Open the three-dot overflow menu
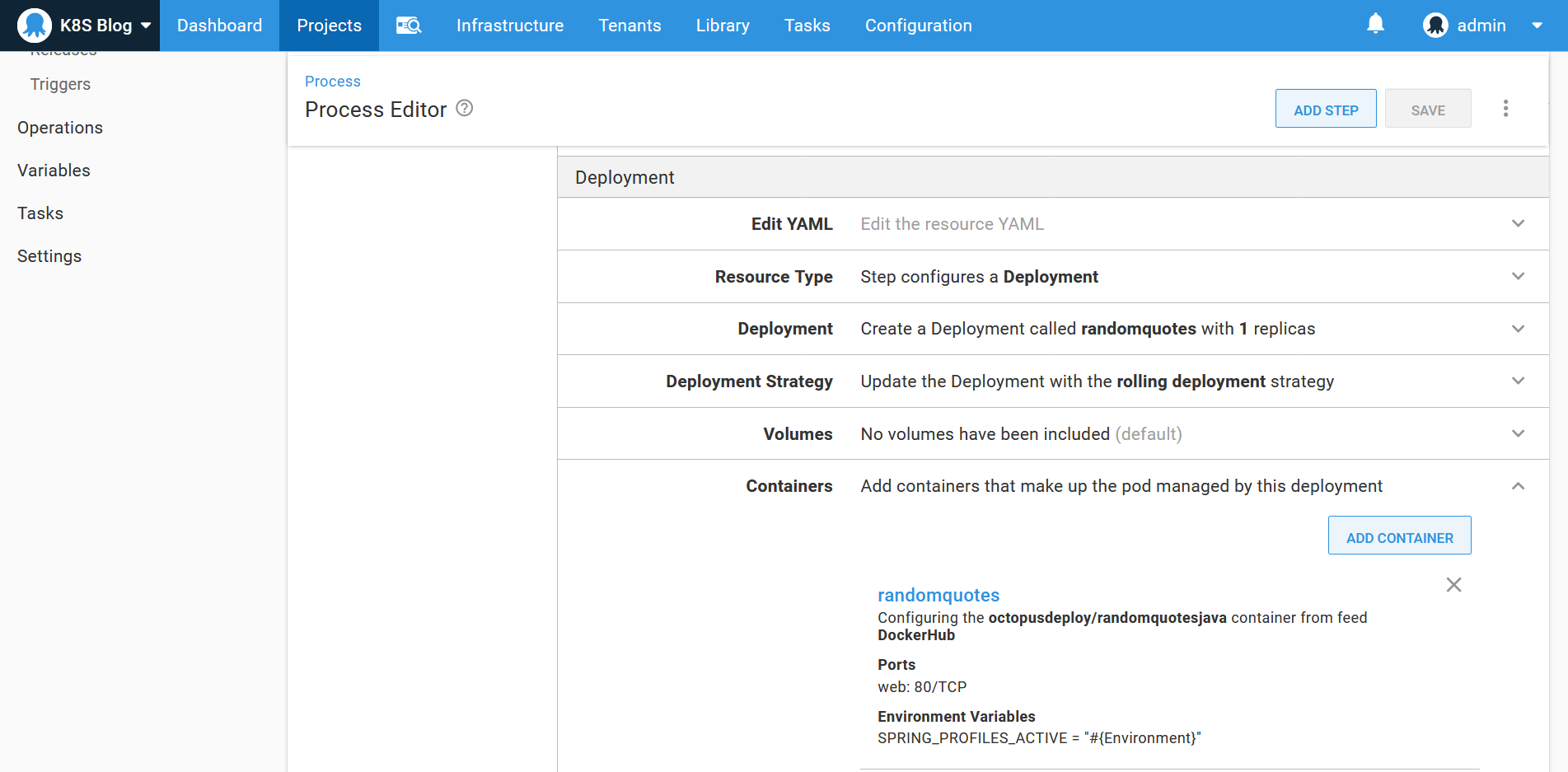Image resolution: width=1568 pixels, height=772 pixels. (1505, 109)
